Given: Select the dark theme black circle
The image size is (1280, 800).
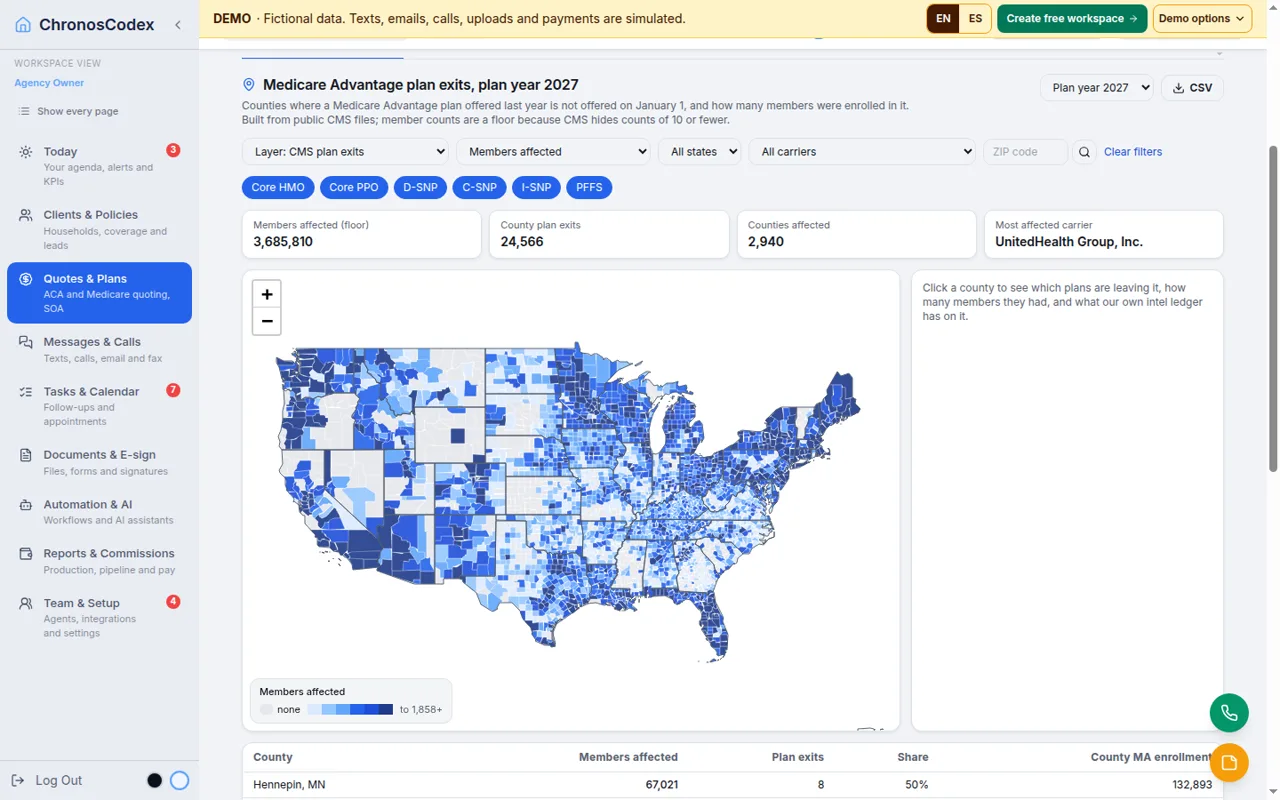Looking at the screenshot, I should pyautogui.click(x=155, y=781).
